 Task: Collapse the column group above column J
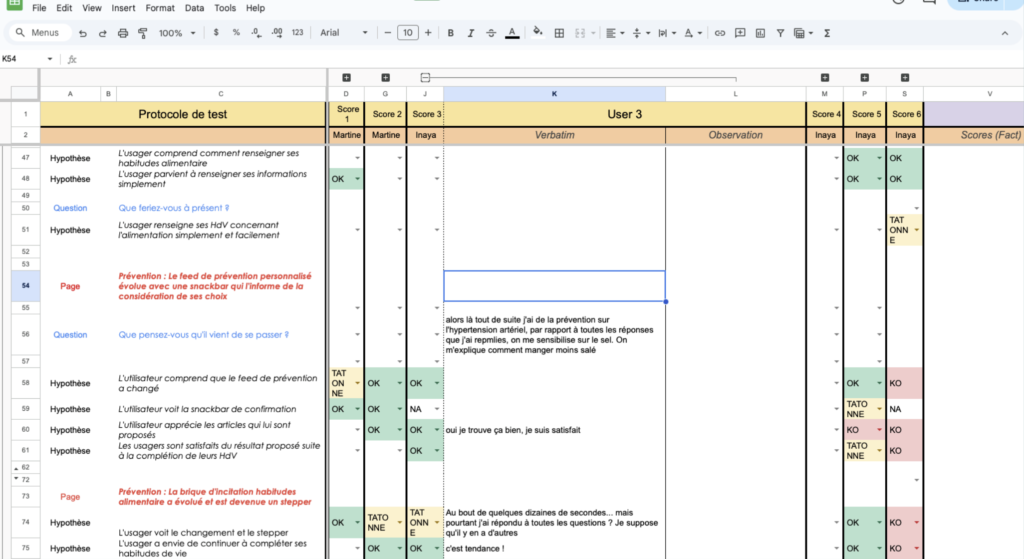click(x=425, y=77)
